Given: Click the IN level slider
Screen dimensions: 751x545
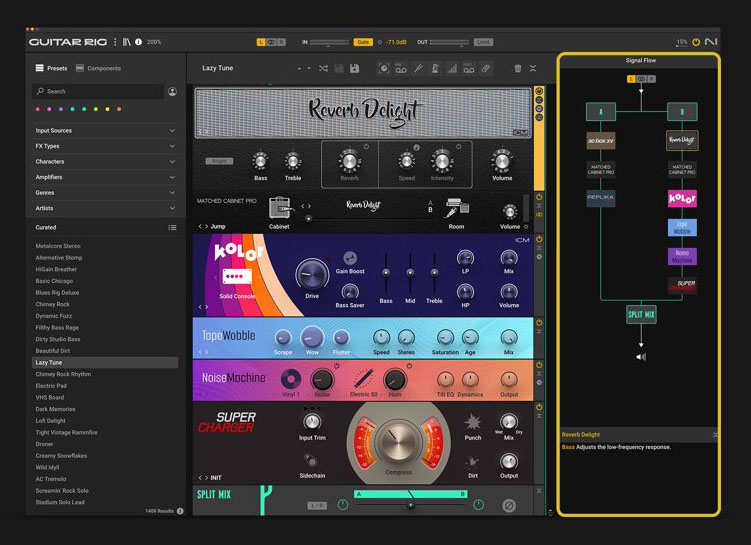Looking at the screenshot, I should point(329,43).
